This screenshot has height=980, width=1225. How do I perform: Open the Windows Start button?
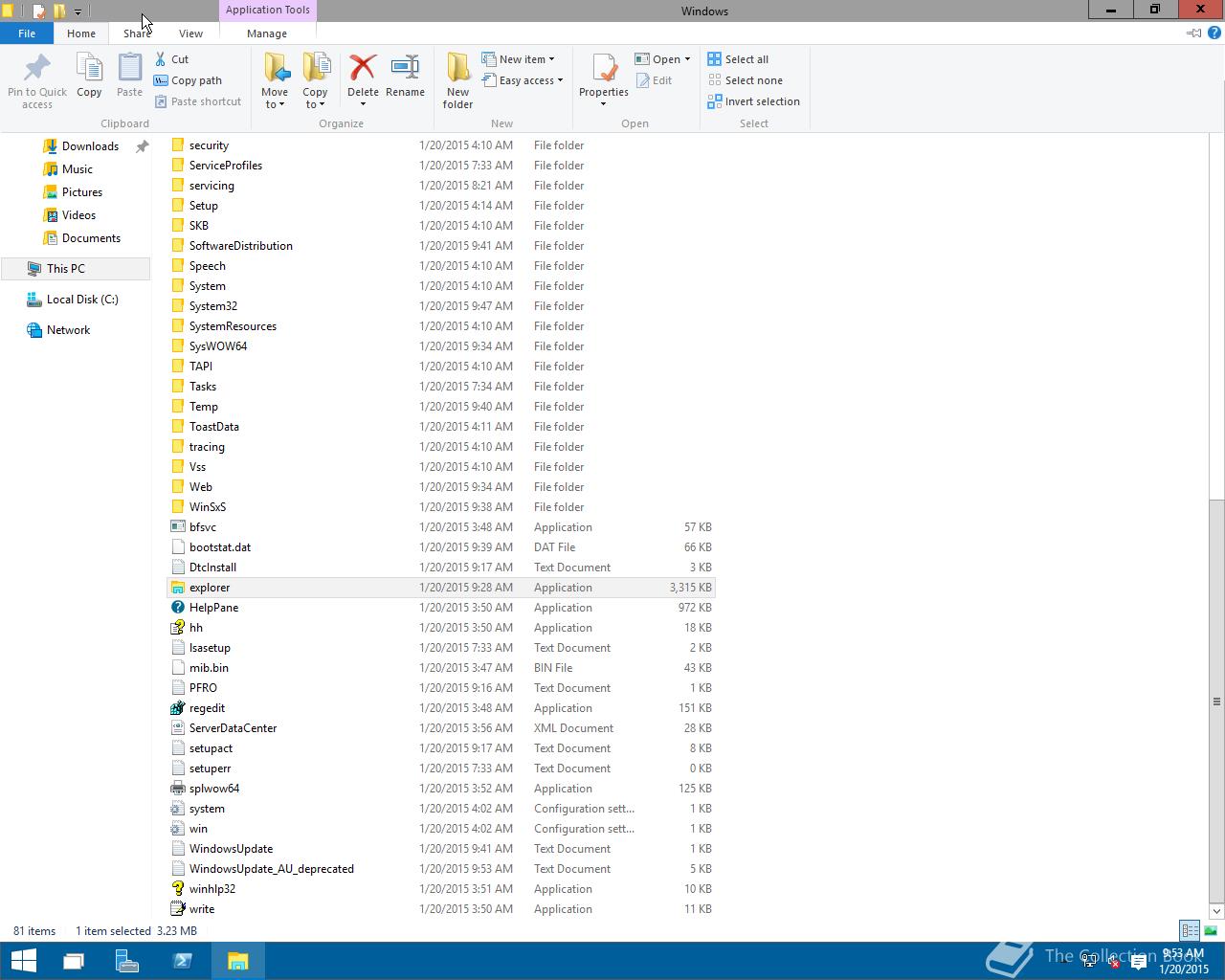tap(23, 960)
